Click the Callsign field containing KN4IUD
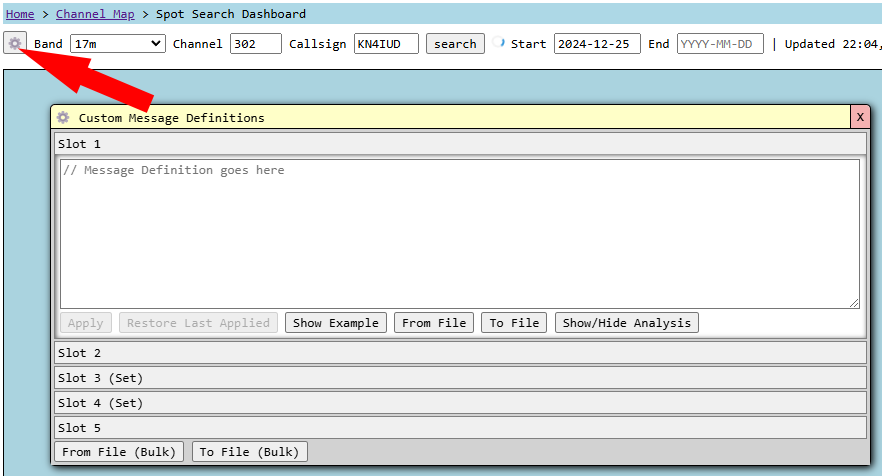 click(x=385, y=44)
